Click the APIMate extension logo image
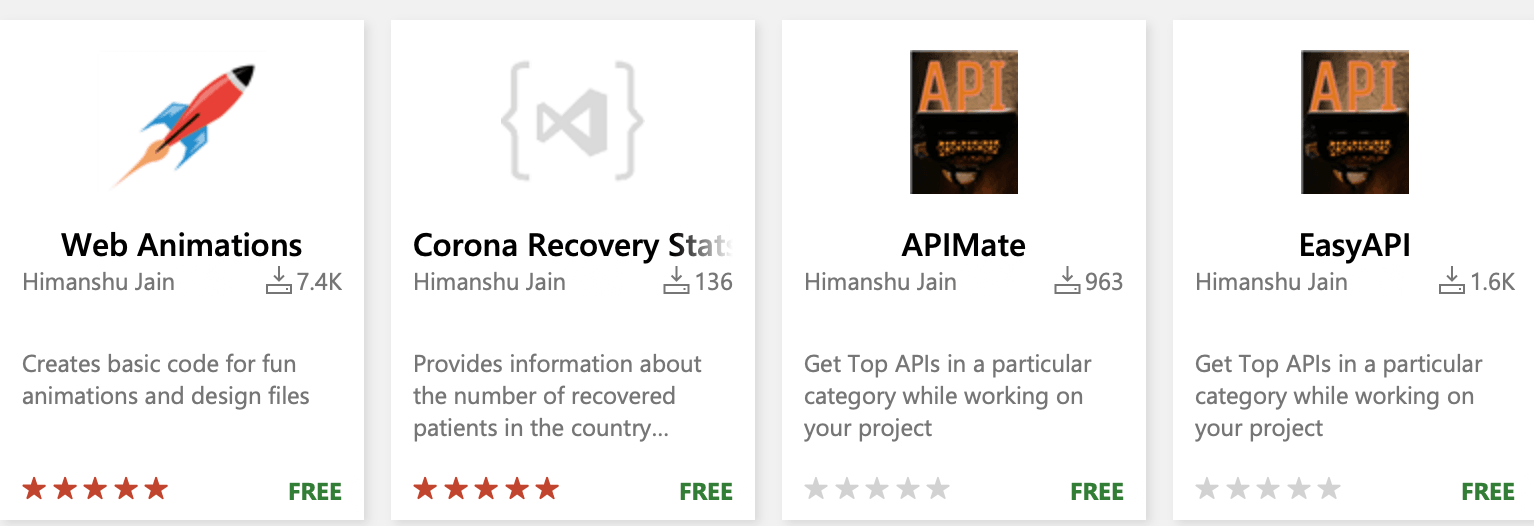 [x=964, y=122]
